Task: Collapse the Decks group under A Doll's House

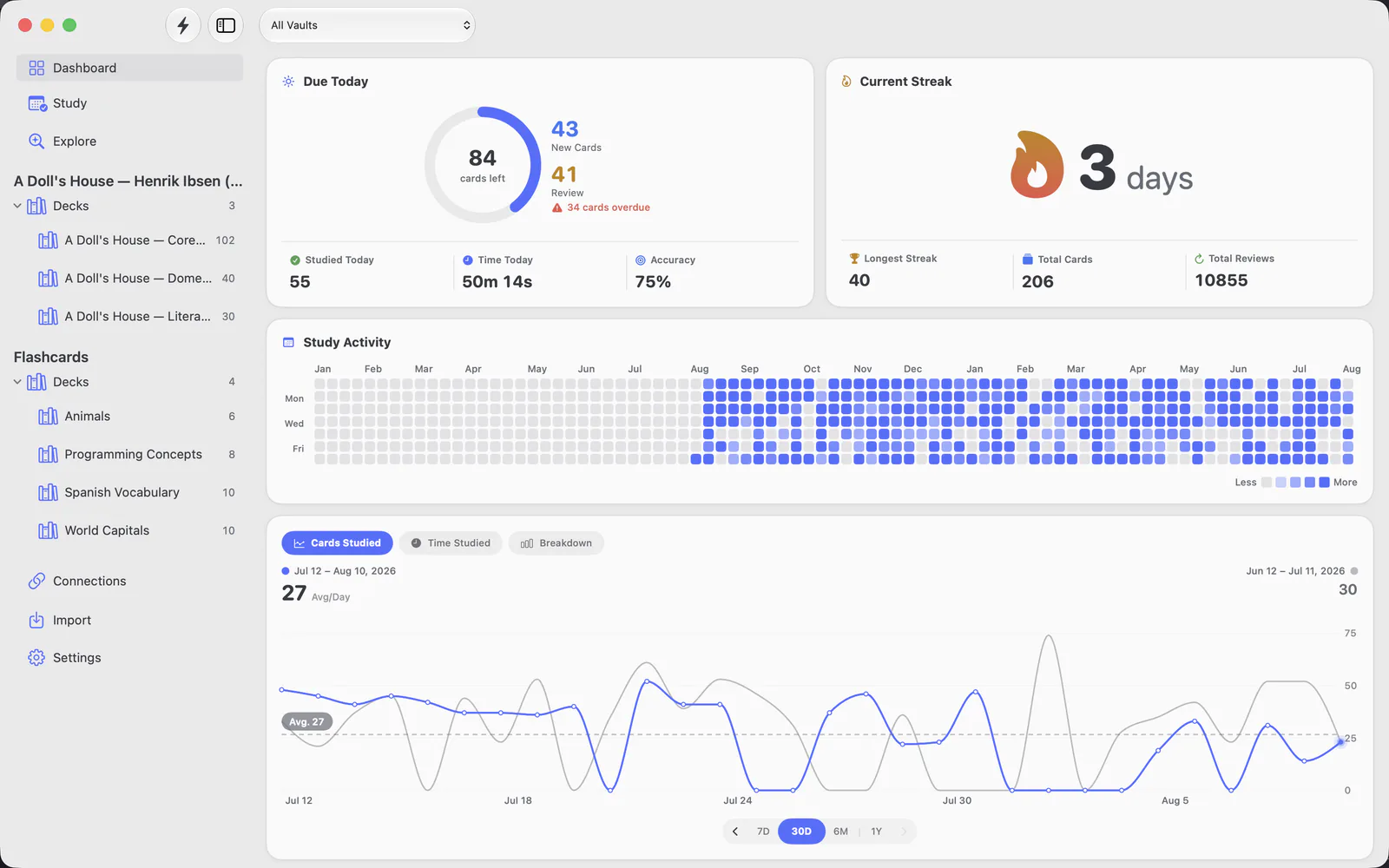Action: click(17, 206)
